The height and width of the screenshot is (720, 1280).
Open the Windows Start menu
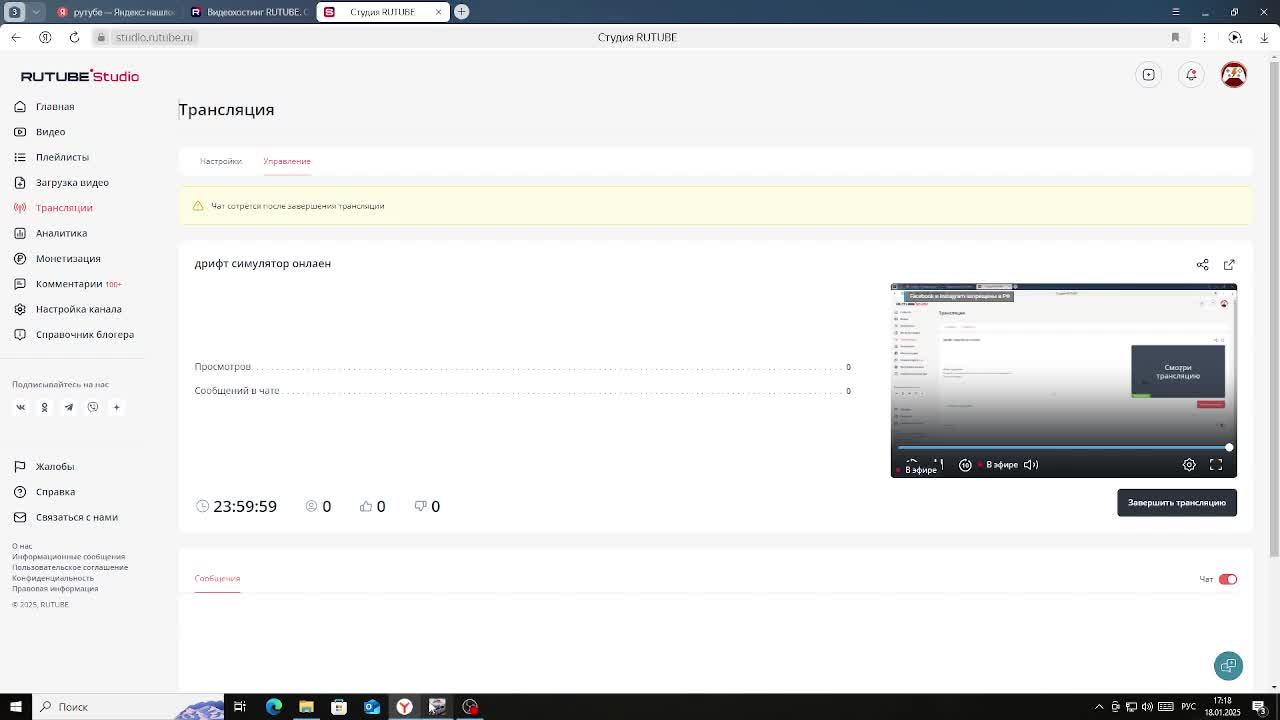point(15,707)
